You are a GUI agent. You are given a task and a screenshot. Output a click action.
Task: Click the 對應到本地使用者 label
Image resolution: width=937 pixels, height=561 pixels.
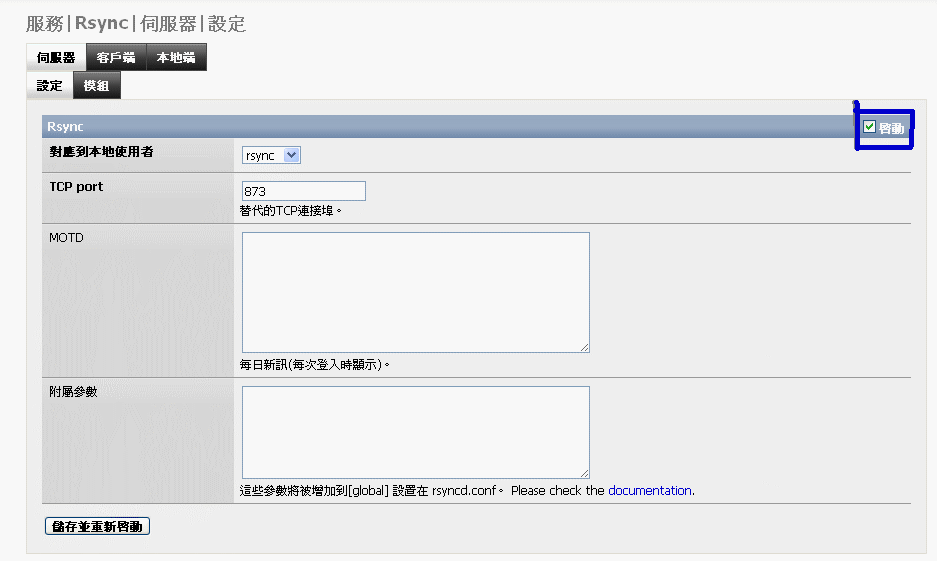(x=102, y=152)
